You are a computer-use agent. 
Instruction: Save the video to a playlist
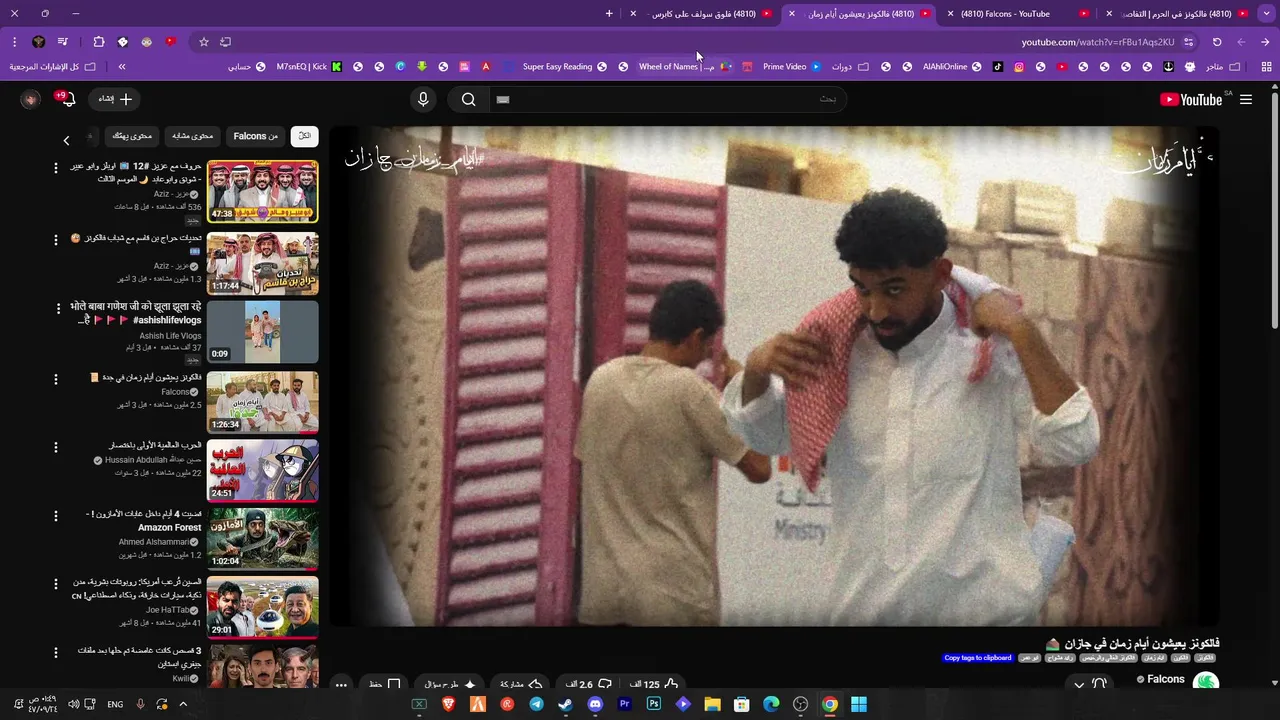pyautogui.click(x=385, y=684)
